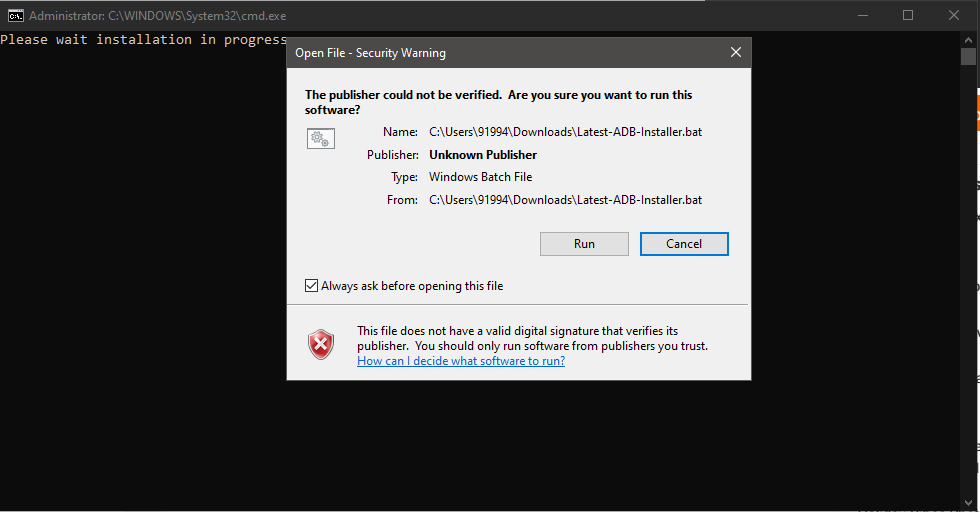Click the From file path value
This screenshot has width=980, height=512.
tap(565, 200)
